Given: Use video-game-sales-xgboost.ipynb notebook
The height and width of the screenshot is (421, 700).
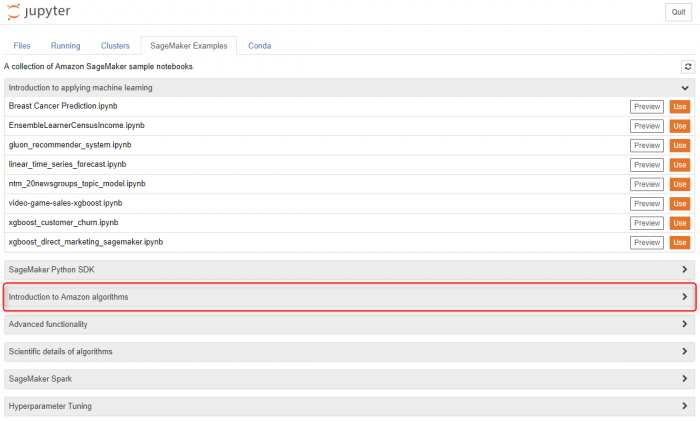Looking at the screenshot, I should click(x=679, y=204).
